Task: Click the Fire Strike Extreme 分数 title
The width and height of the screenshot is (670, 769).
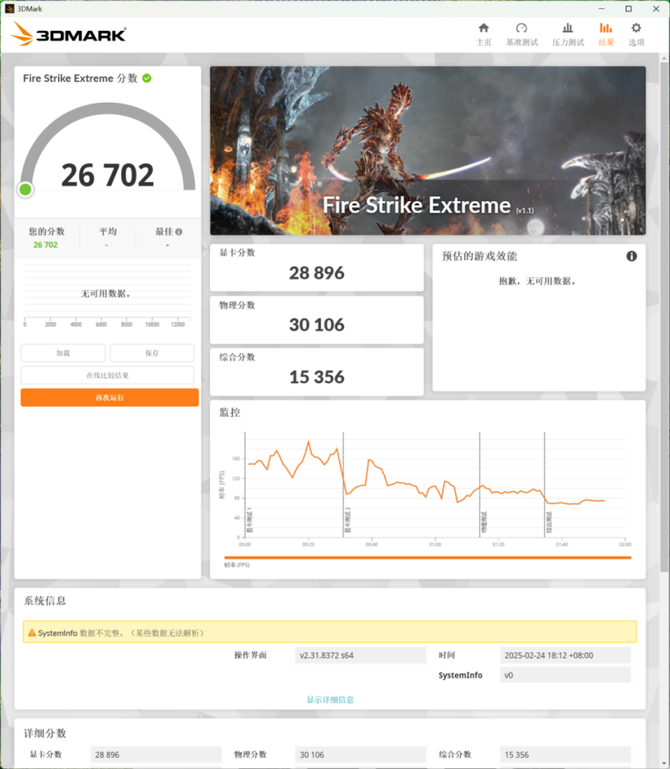Action: (80, 78)
